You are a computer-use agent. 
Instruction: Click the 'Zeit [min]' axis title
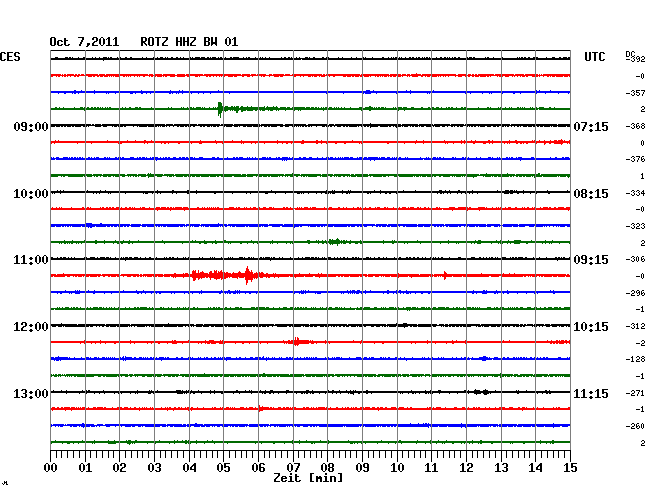click(308, 478)
